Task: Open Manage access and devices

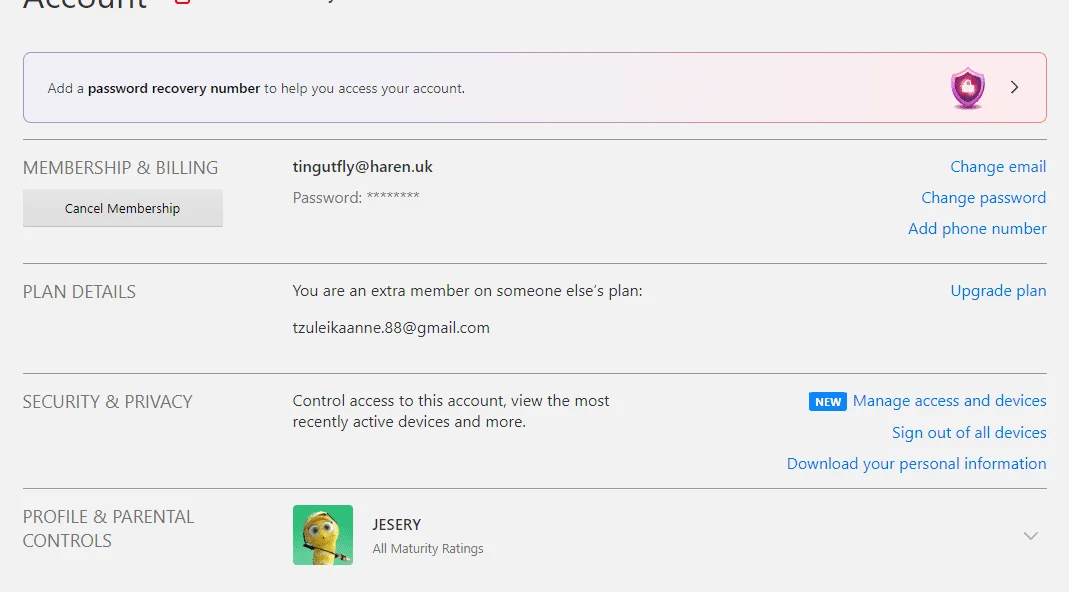Action: pos(949,401)
